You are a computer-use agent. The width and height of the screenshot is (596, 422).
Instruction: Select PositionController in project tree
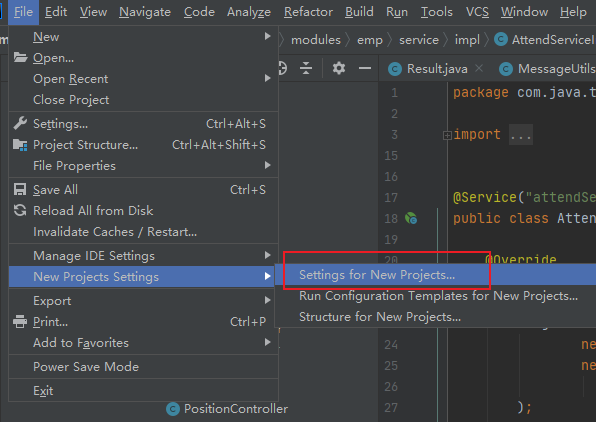click(x=227, y=409)
